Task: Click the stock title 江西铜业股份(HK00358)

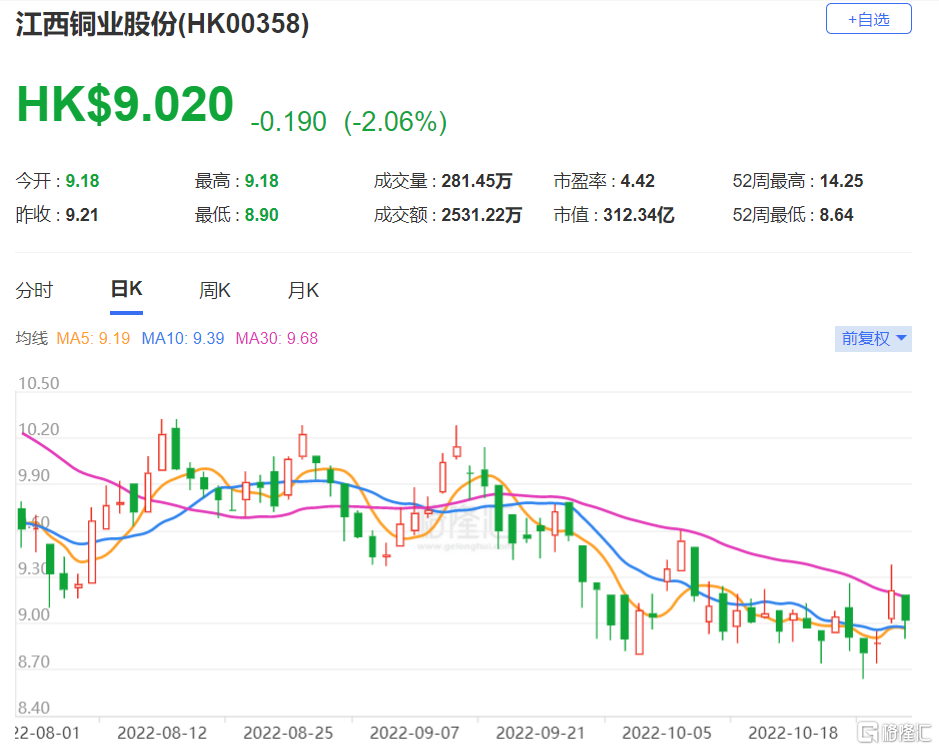Action: (162, 24)
